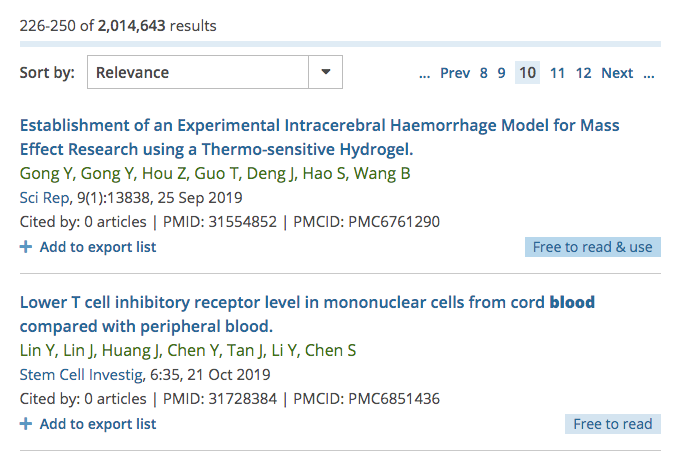Viewport: 682px width, 463px height.
Task: Jump to results page 12
Action: (584, 73)
